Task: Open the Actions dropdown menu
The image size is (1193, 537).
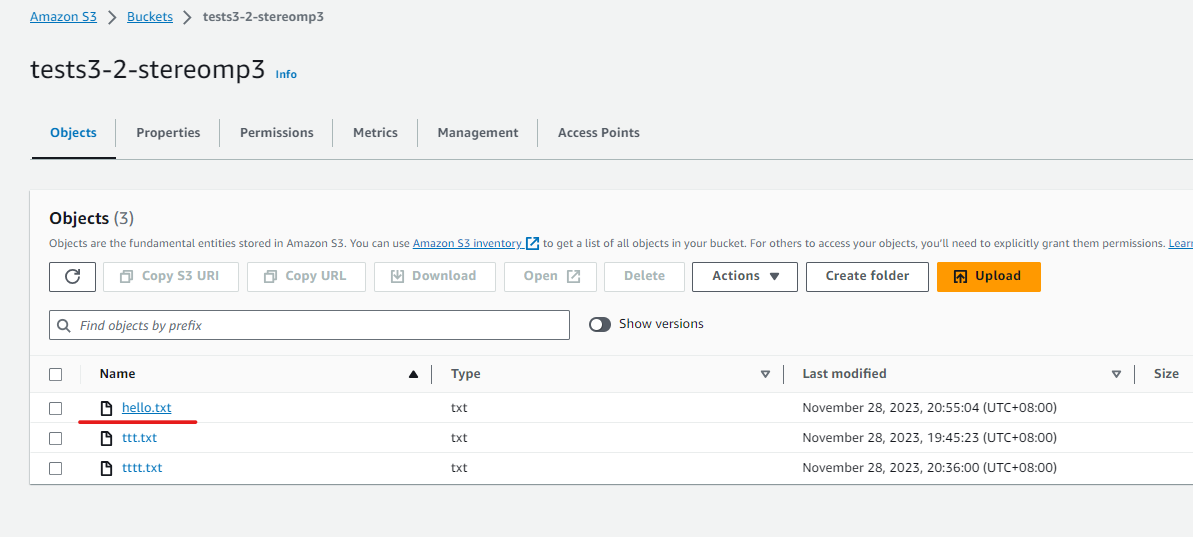Action: [x=745, y=276]
